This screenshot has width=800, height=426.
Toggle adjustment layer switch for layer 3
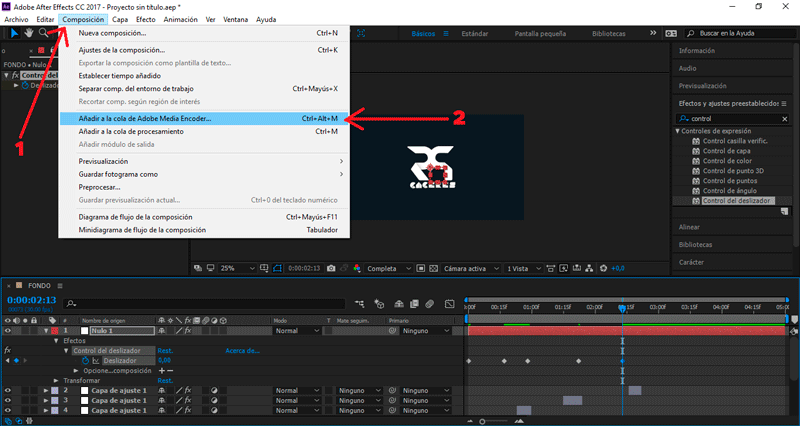pyautogui.click(x=214, y=400)
